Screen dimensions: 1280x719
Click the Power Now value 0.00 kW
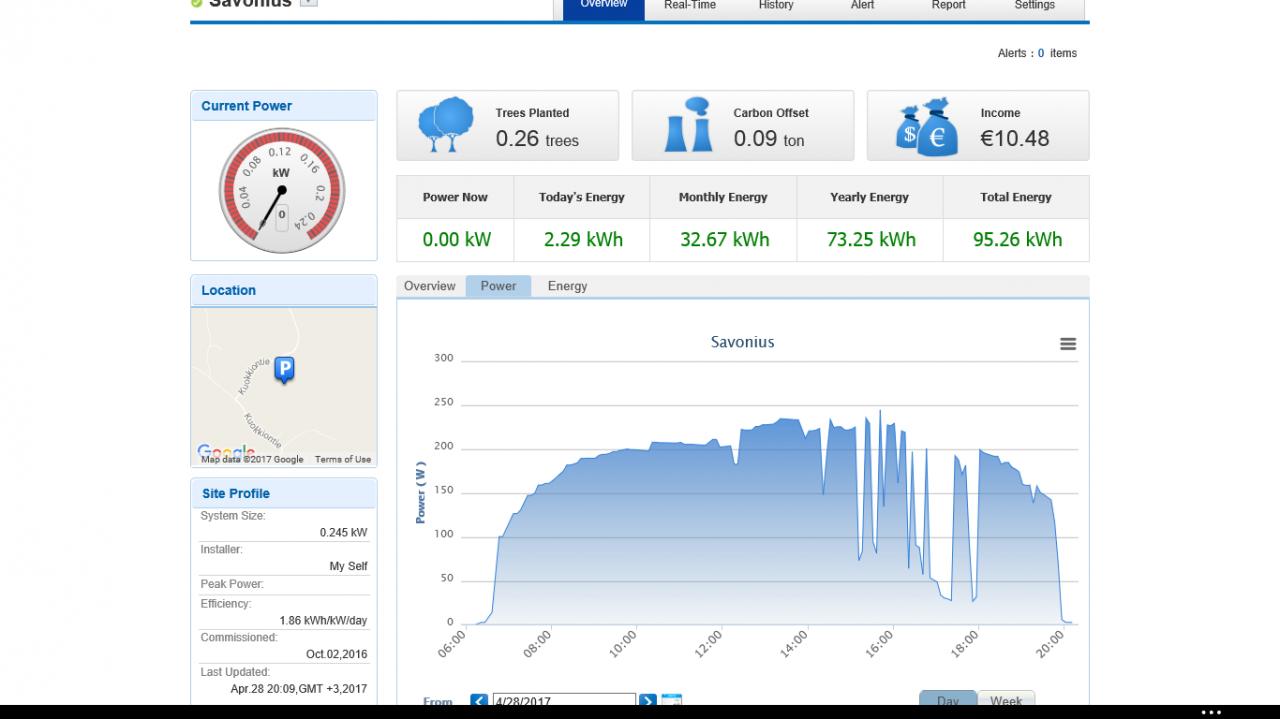[456, 240]
